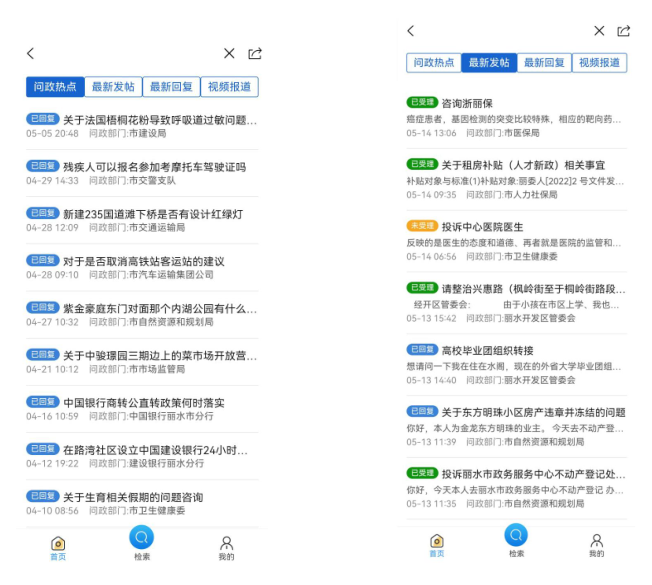Open post 关于法国梧桐花粉导致呼吸道过敏问题

160,120
